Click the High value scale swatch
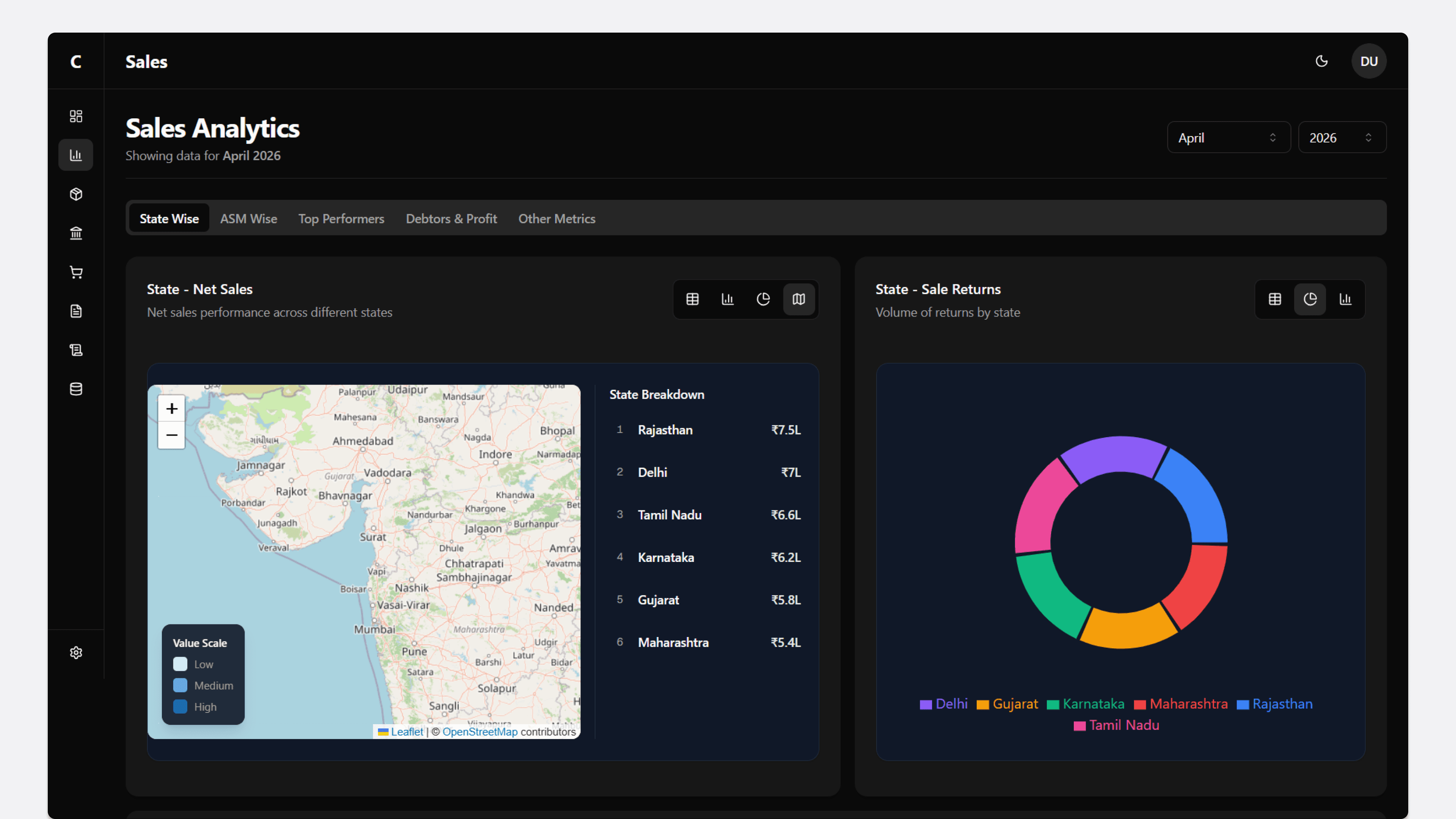This screenshot has width=1456, height=819. (x=180, y=706)
